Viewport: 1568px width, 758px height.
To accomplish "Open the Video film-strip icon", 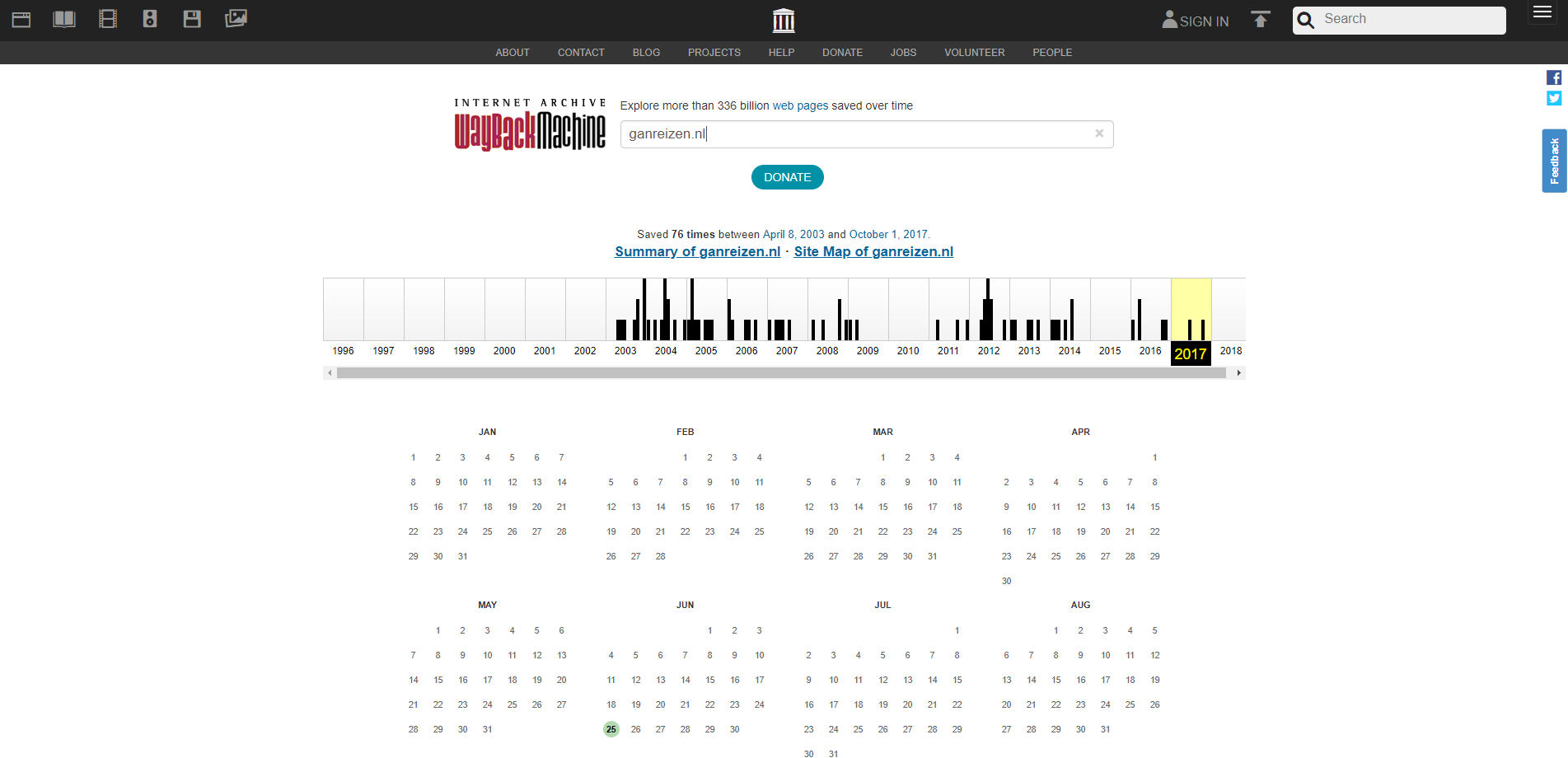I will [108, 19].
